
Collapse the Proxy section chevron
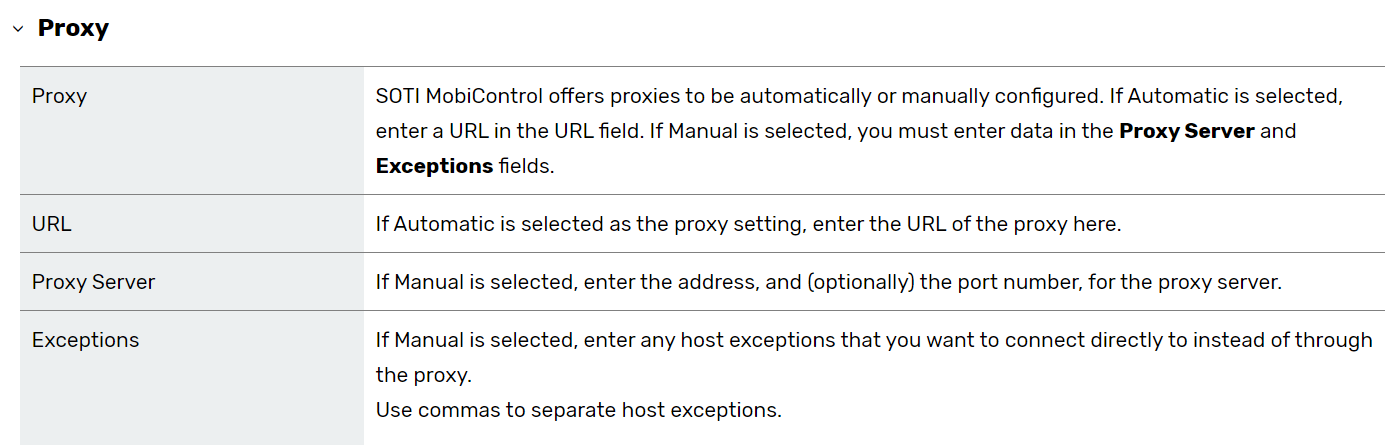(x=17, y=29)
